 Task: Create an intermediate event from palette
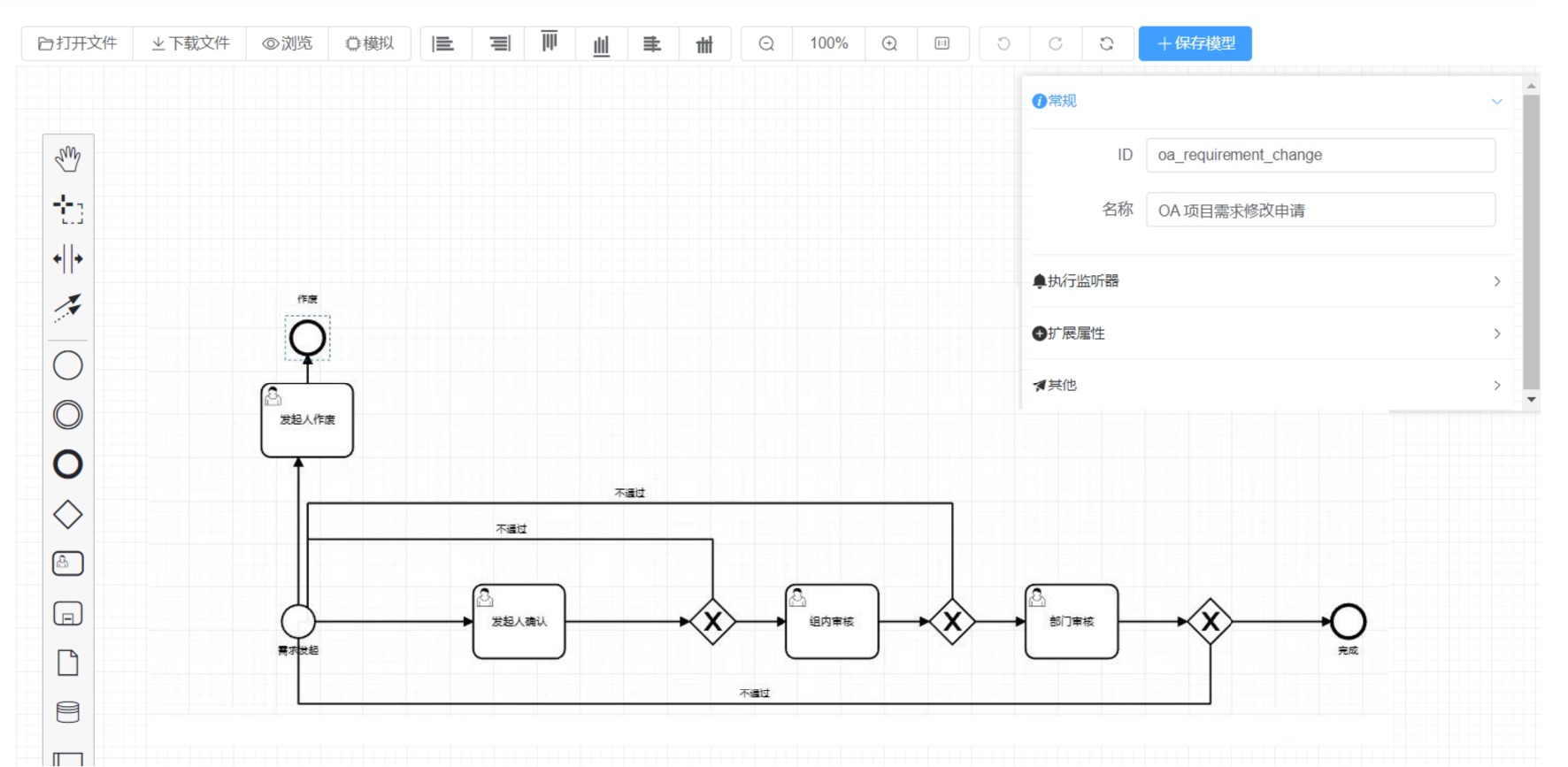pos(68,415)
